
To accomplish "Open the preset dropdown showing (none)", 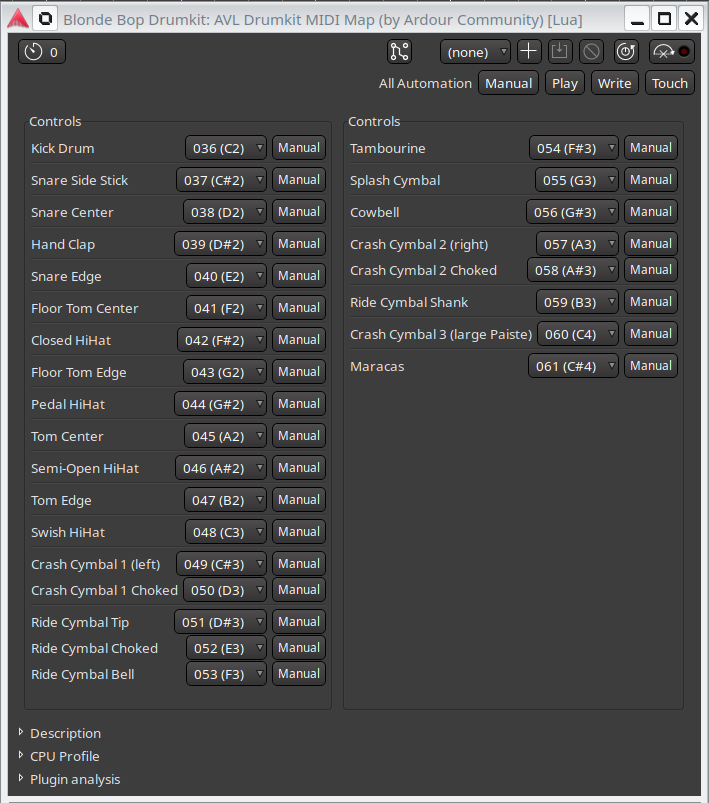I will point(476,52).
